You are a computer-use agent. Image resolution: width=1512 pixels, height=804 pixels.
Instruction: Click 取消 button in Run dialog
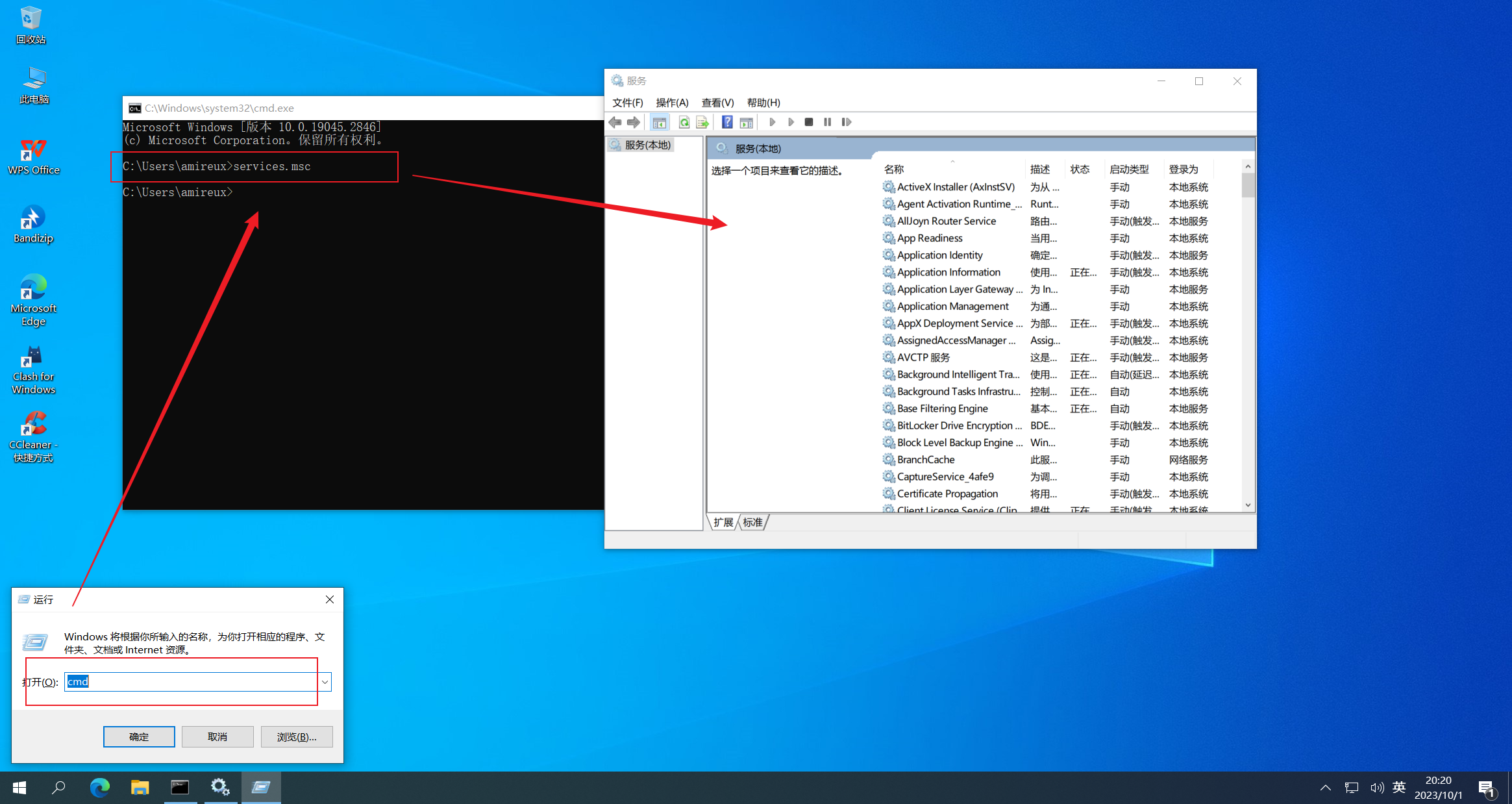pyautogui.click(x=219, y=737)
